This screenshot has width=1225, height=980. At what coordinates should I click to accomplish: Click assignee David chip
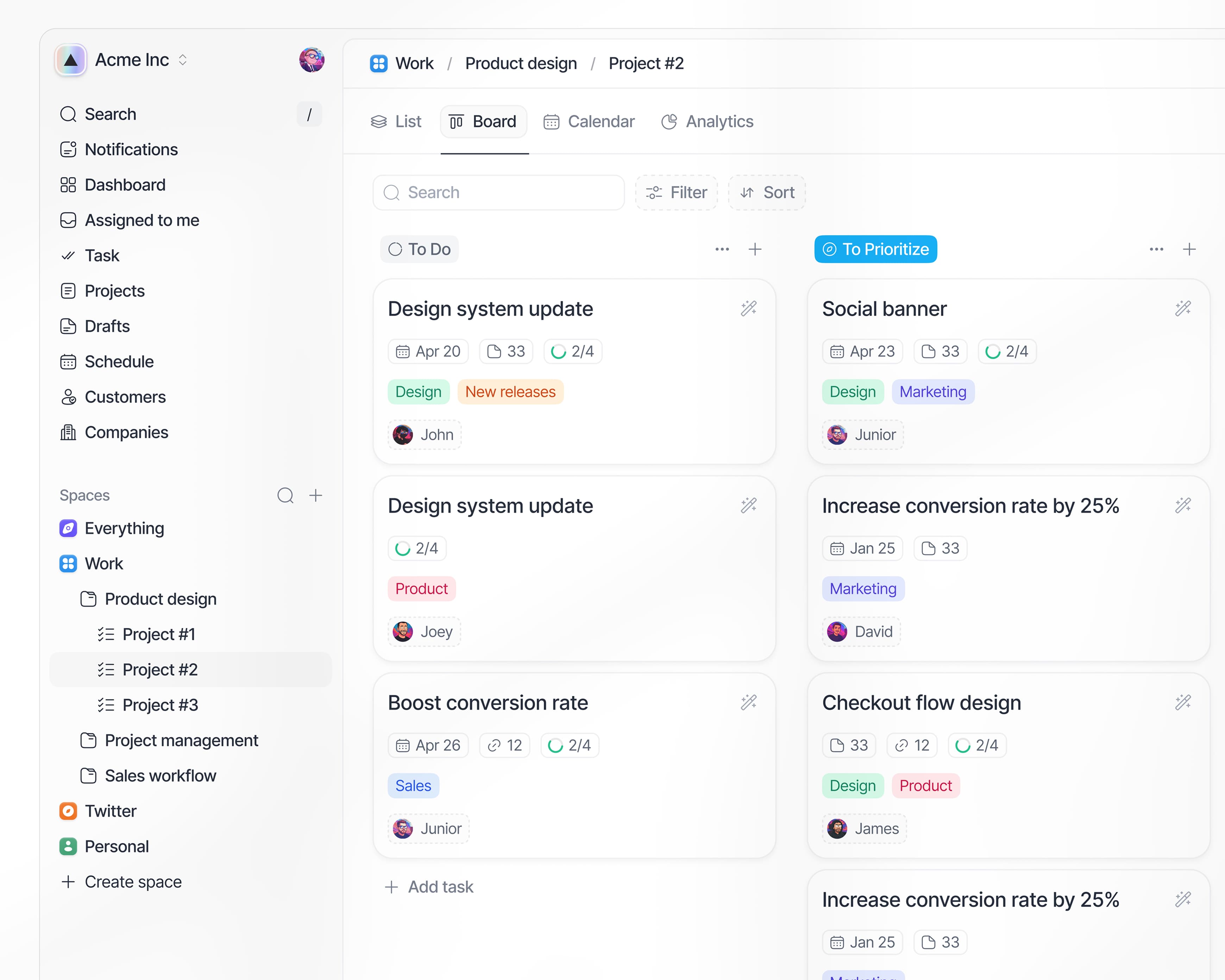click(x=861, y=632)
